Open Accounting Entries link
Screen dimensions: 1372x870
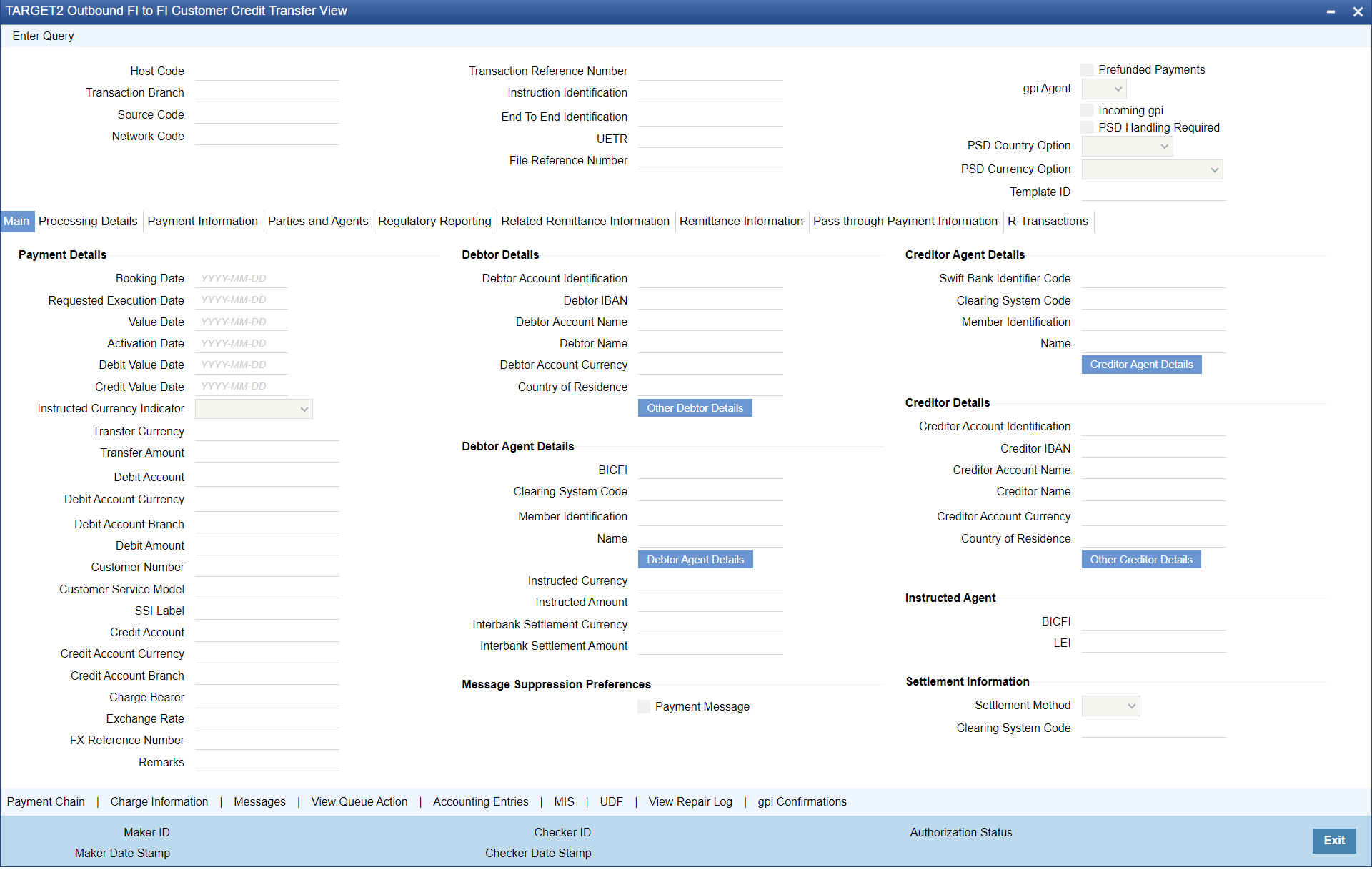click(481, 802)
